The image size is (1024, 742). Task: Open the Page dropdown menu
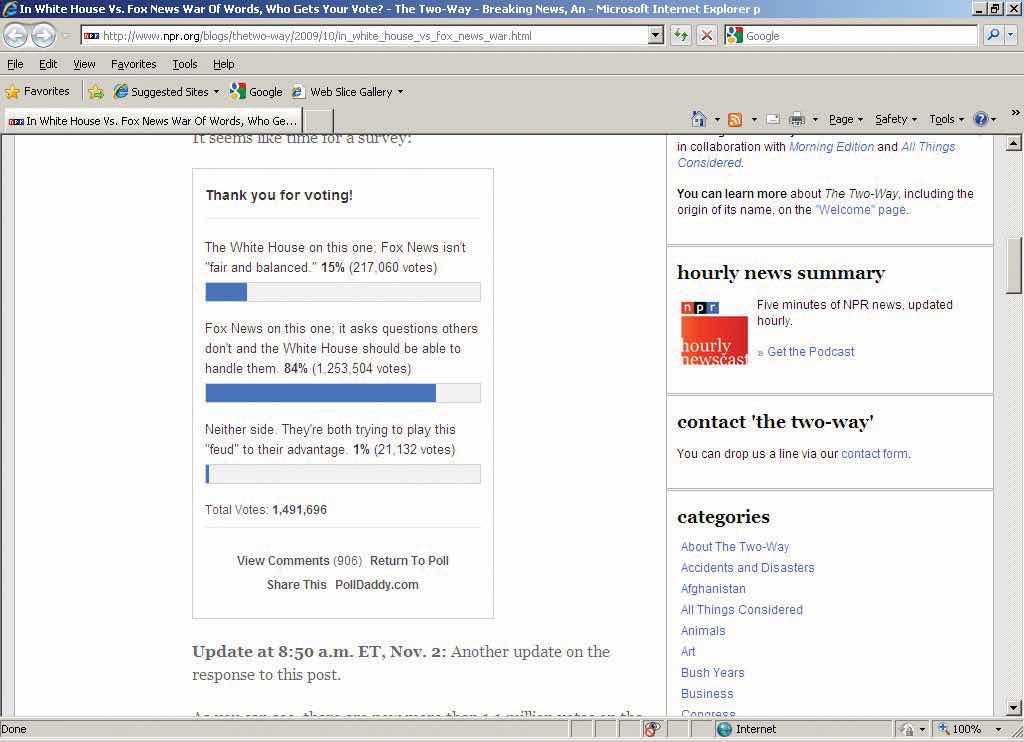pyautogui.click(x=845, y=119)
